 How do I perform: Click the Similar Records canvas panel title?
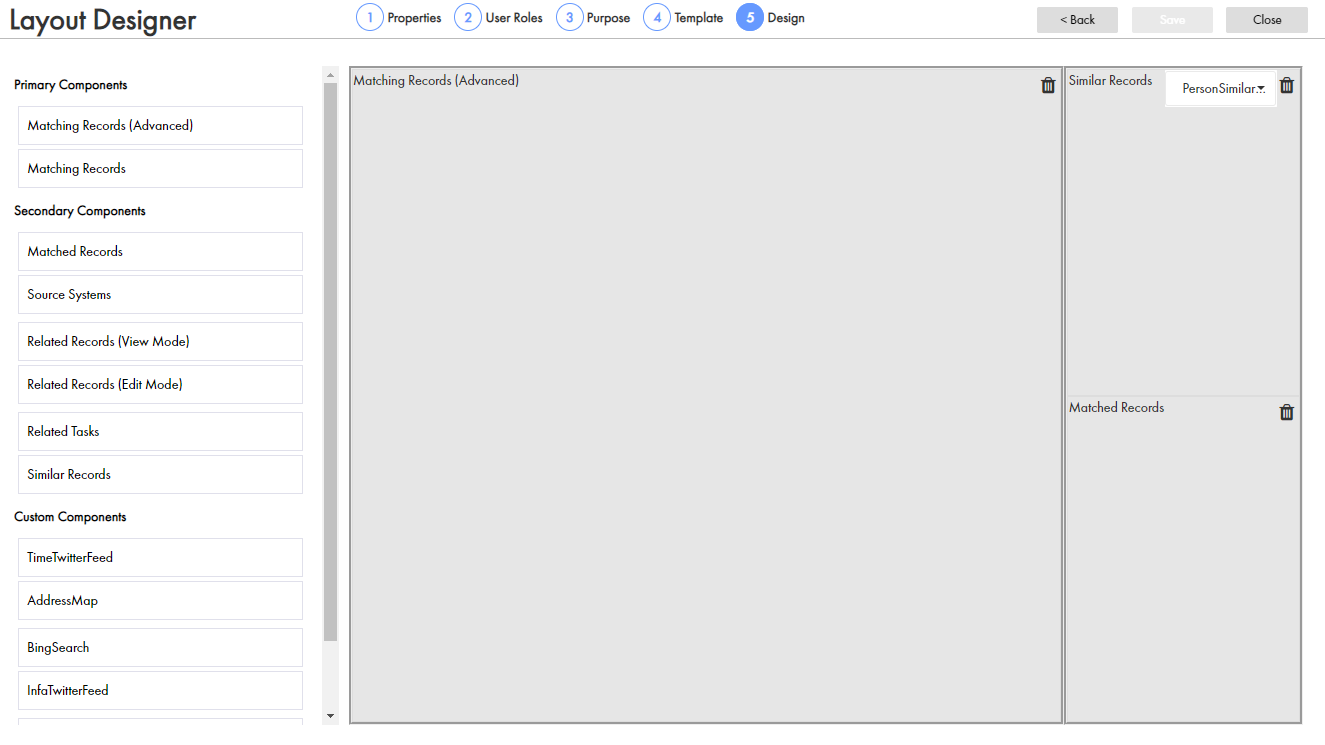click(x=1110, y=81)
